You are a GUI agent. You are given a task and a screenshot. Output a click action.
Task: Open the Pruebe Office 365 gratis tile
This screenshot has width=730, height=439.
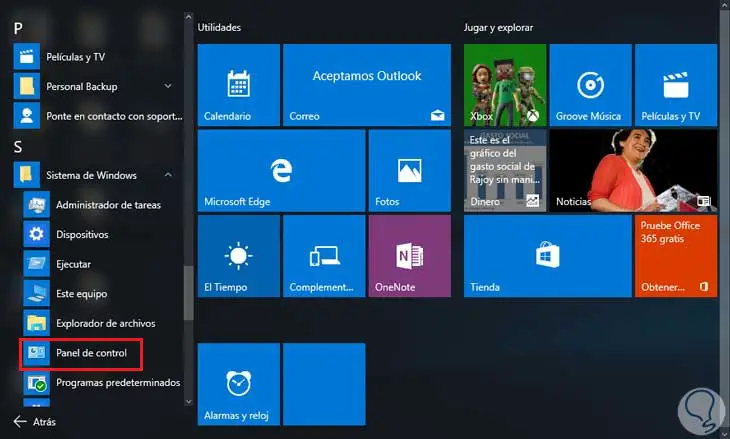click(x=676, y=256)
